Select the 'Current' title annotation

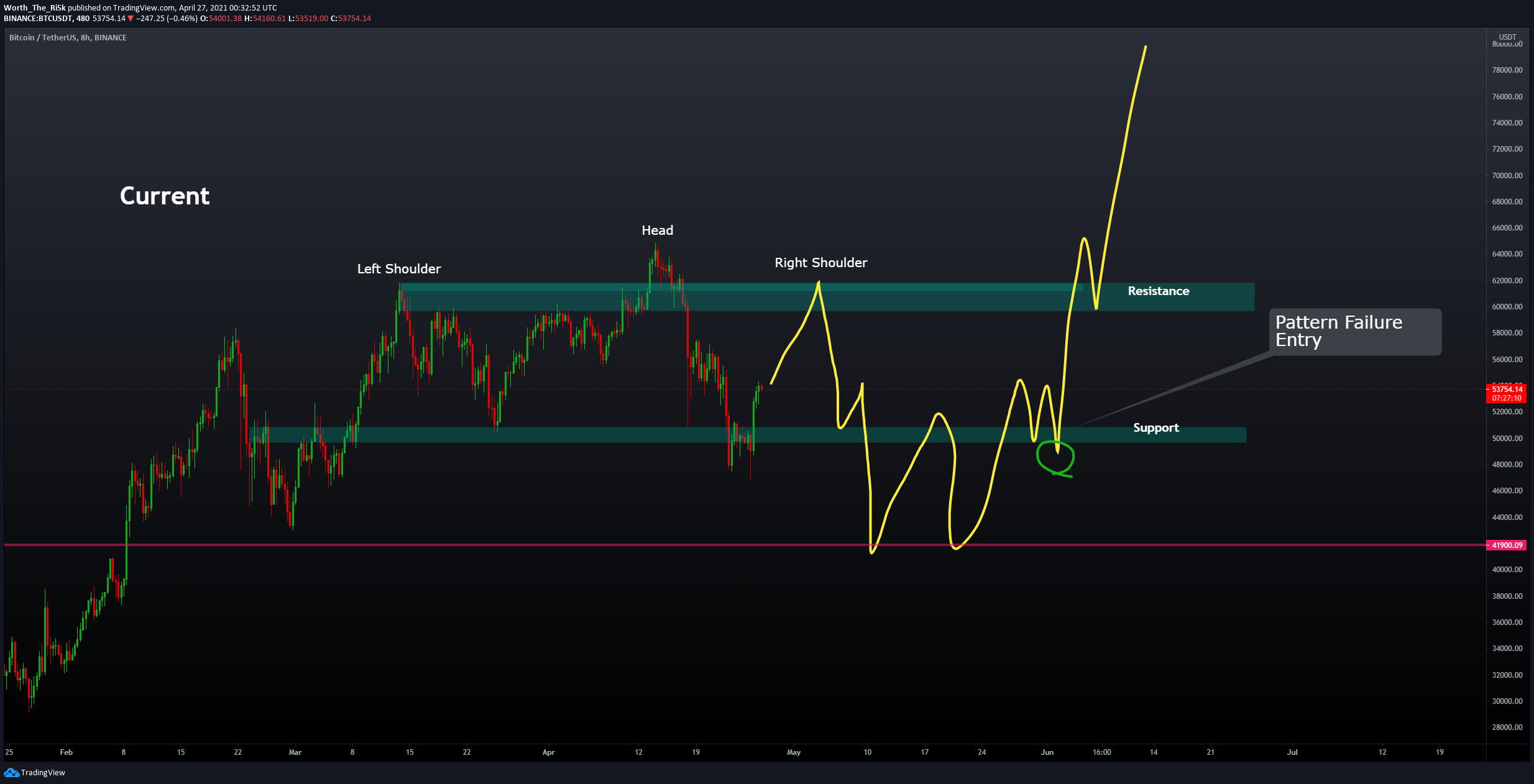pos(165,196)
